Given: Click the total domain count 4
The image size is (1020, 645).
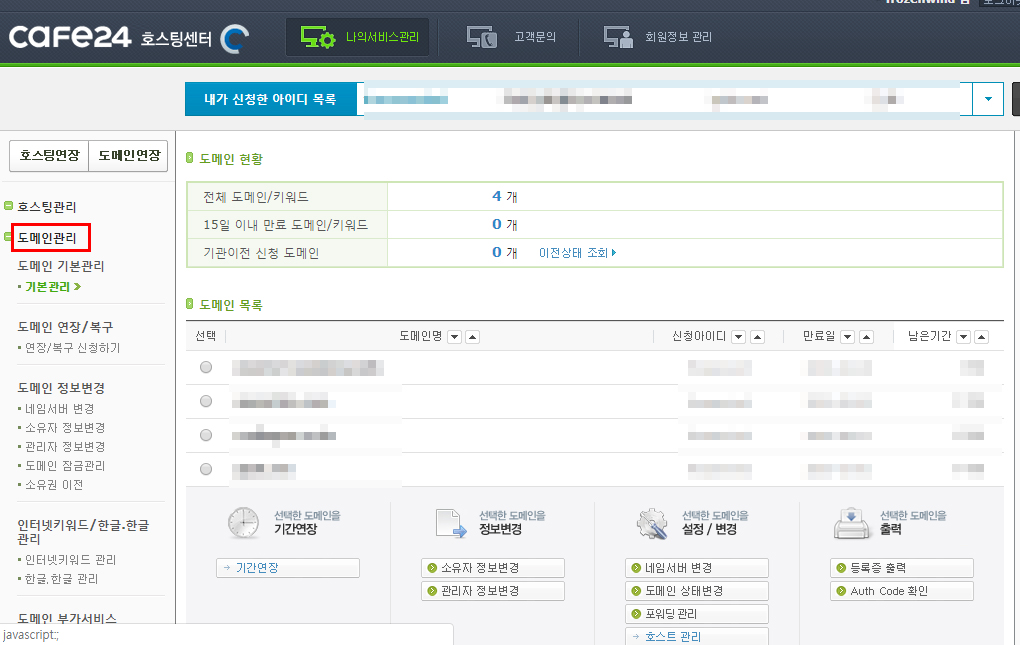Looking at the screenshot, I should (x=496, y=196).
